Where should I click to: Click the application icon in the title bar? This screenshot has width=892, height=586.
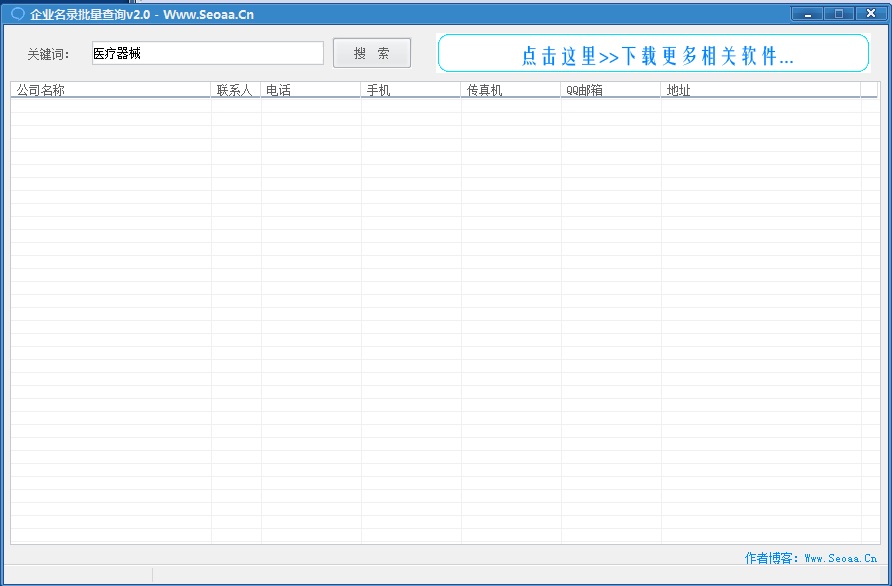18,13
